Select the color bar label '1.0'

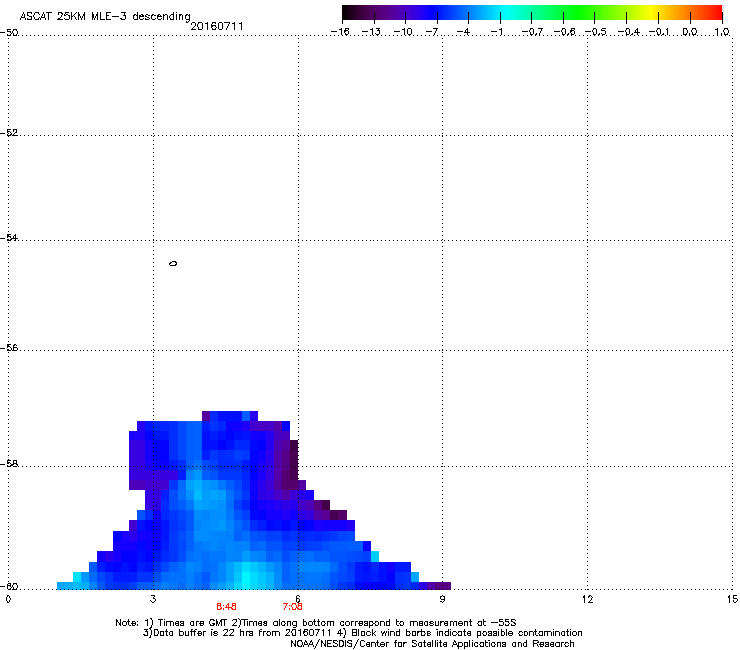[x=722, y=32]
